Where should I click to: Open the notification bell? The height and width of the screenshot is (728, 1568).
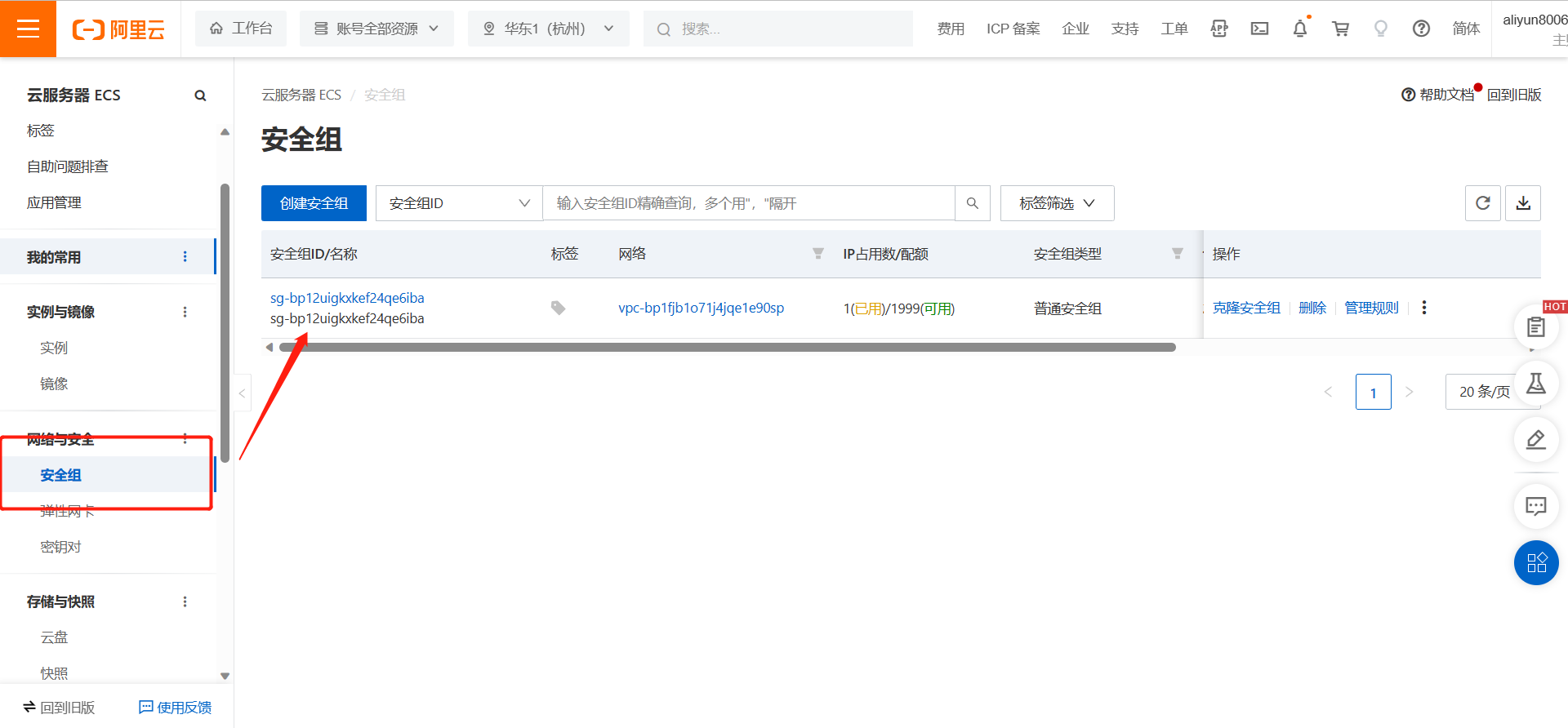pyautogui.click(x=1299, y=29)
